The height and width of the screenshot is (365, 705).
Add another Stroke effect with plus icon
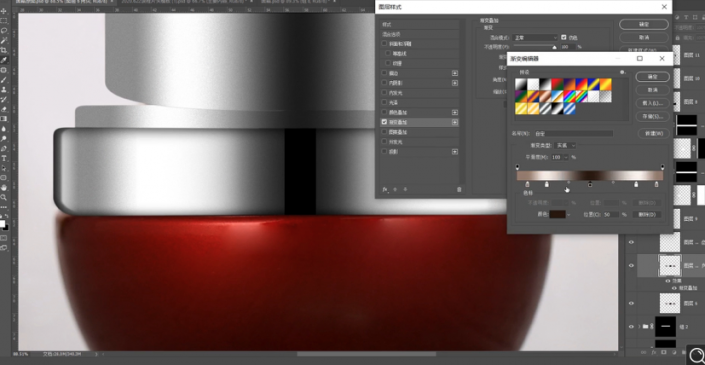455,73
